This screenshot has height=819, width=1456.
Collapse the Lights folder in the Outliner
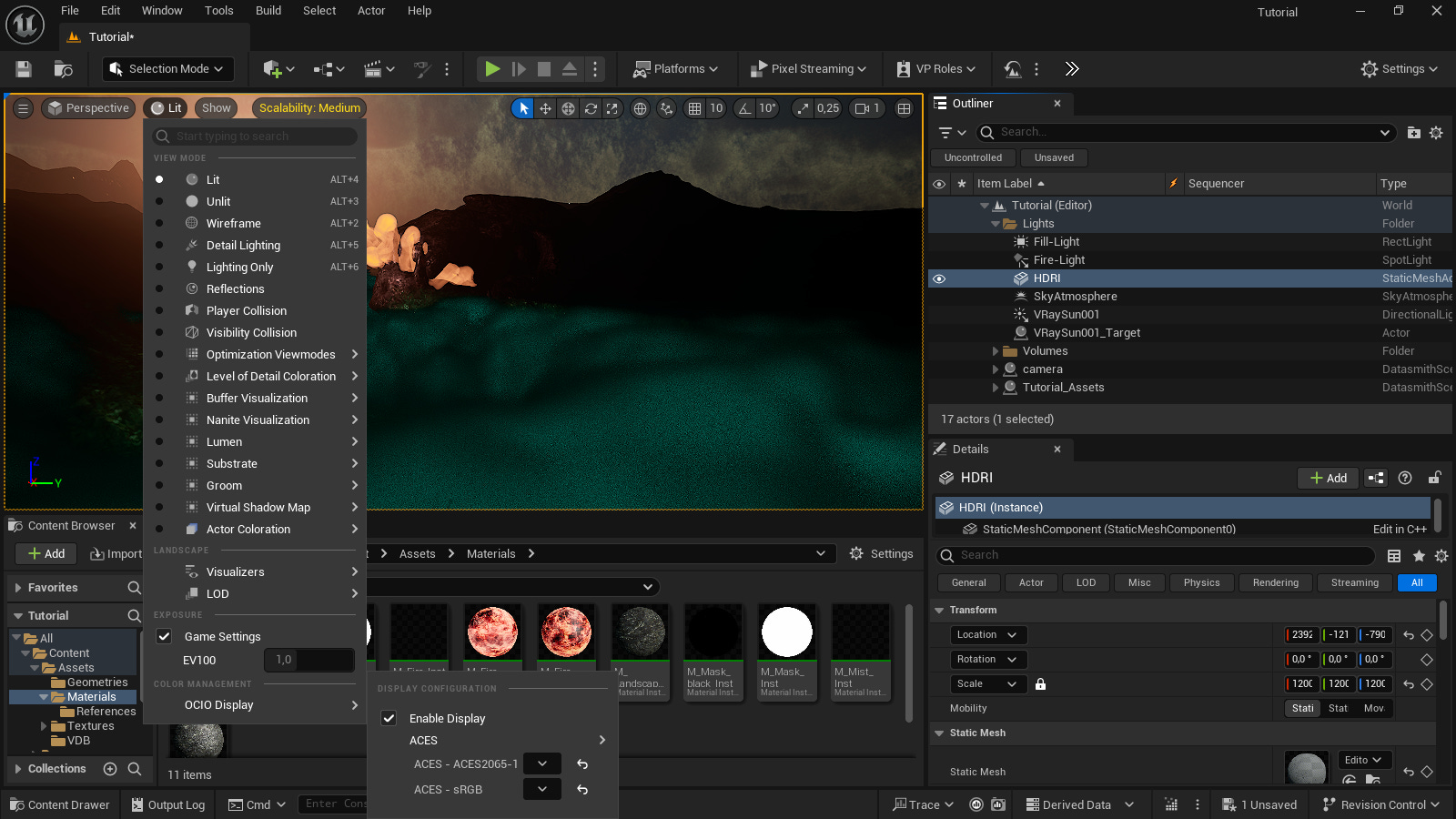tap(995, 224)
